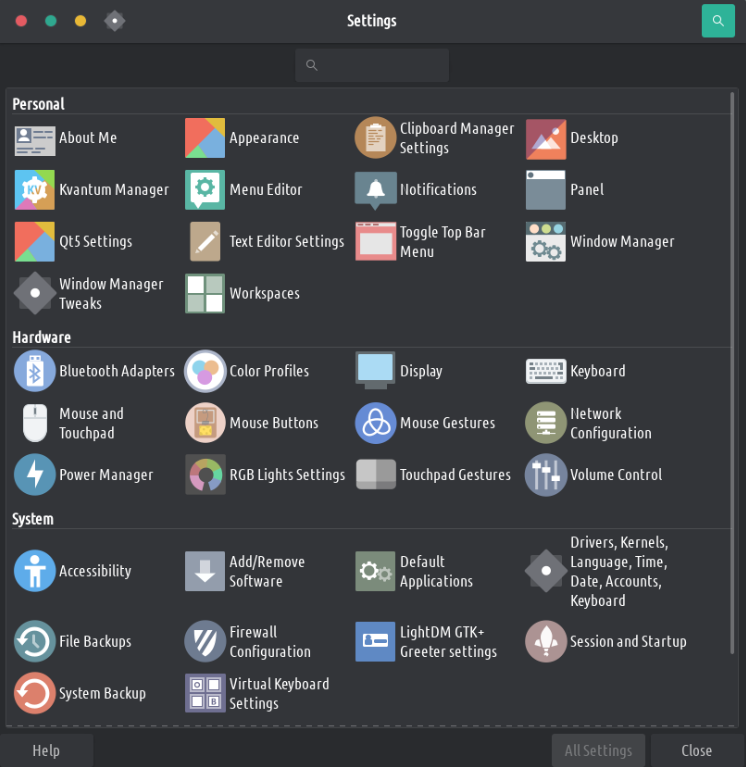Click the Close button at bottom right

696,750
